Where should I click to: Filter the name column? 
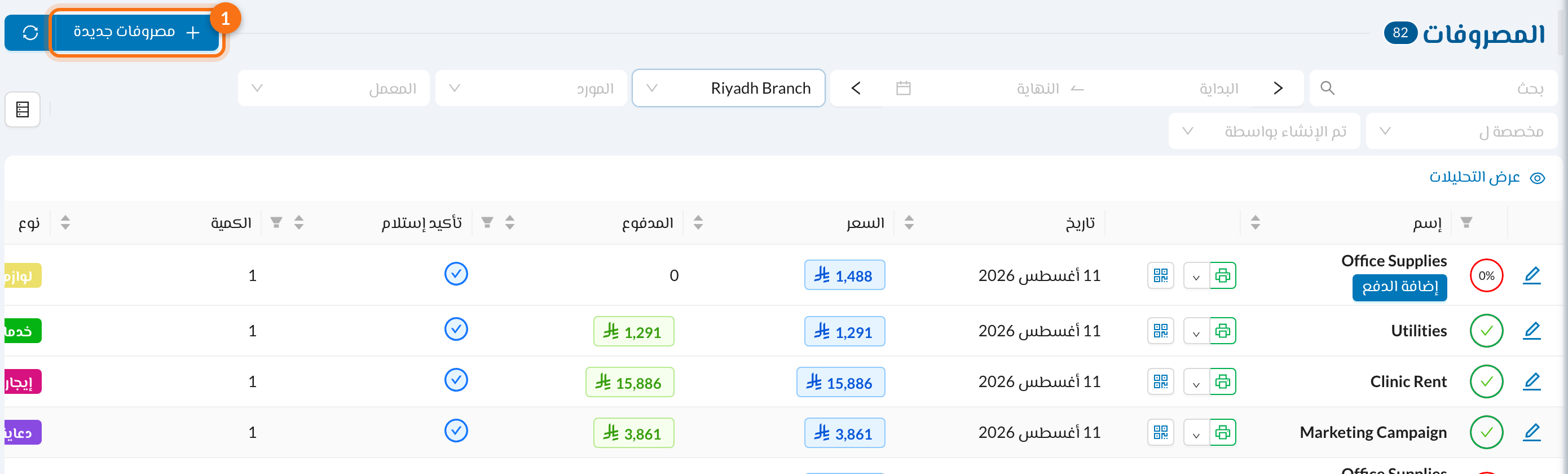click(1466, 222)
